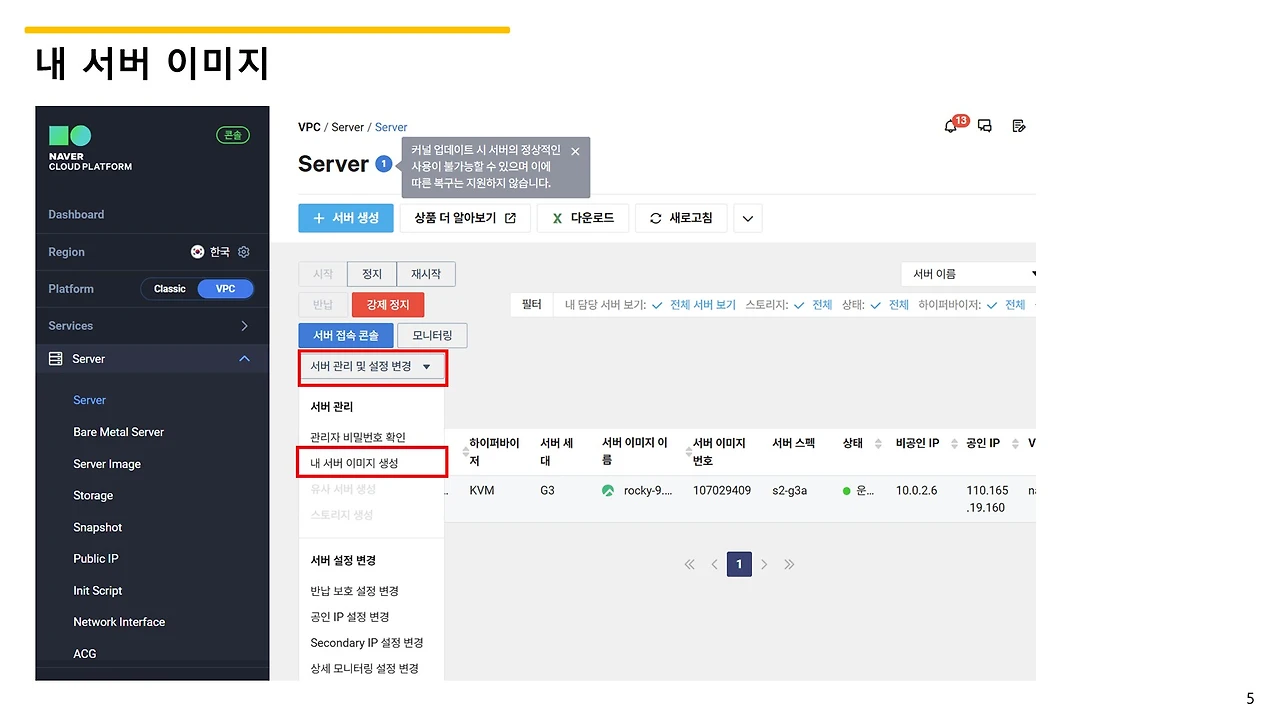Open the 상품 더 알아보기 link button
The width and height of the screenshot is (1280, 720).
(465, 218)
